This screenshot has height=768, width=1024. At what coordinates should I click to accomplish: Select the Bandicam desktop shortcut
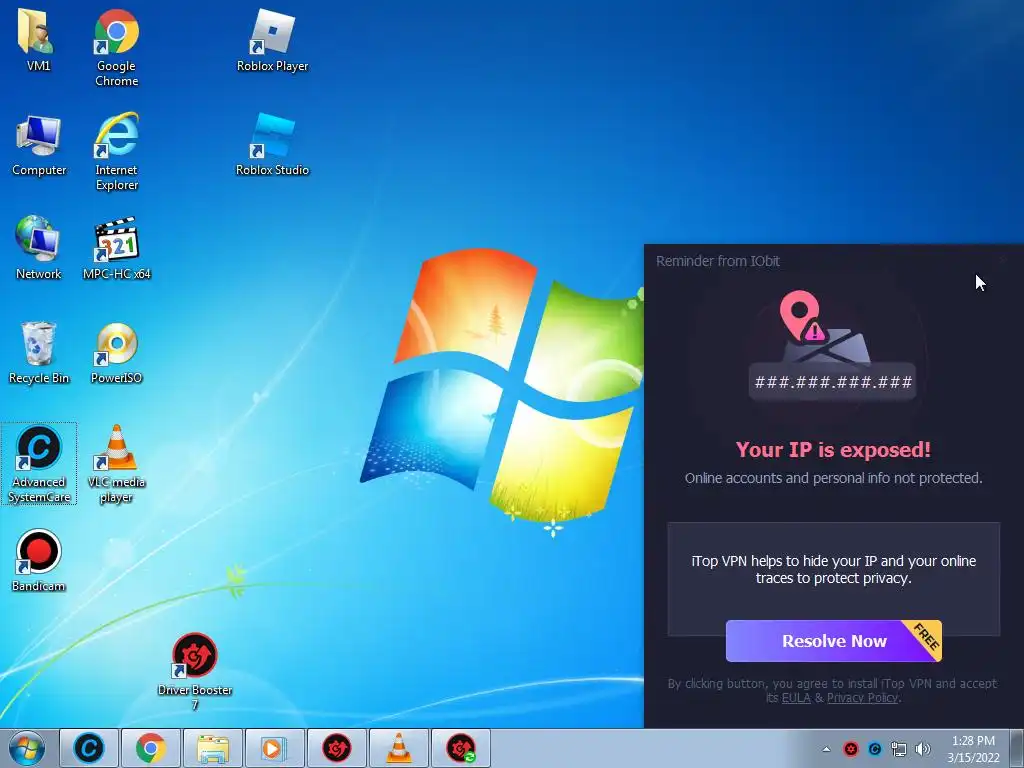[39, 560]
